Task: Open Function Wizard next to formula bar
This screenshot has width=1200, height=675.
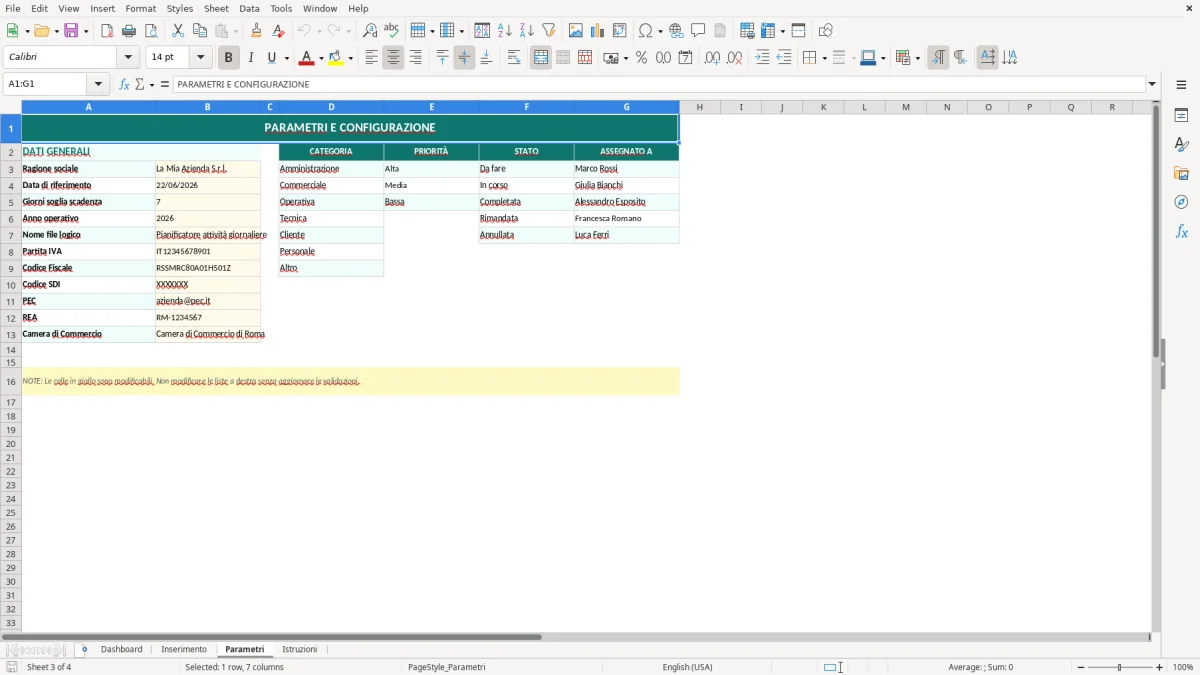Action: (x=124, y=85)
